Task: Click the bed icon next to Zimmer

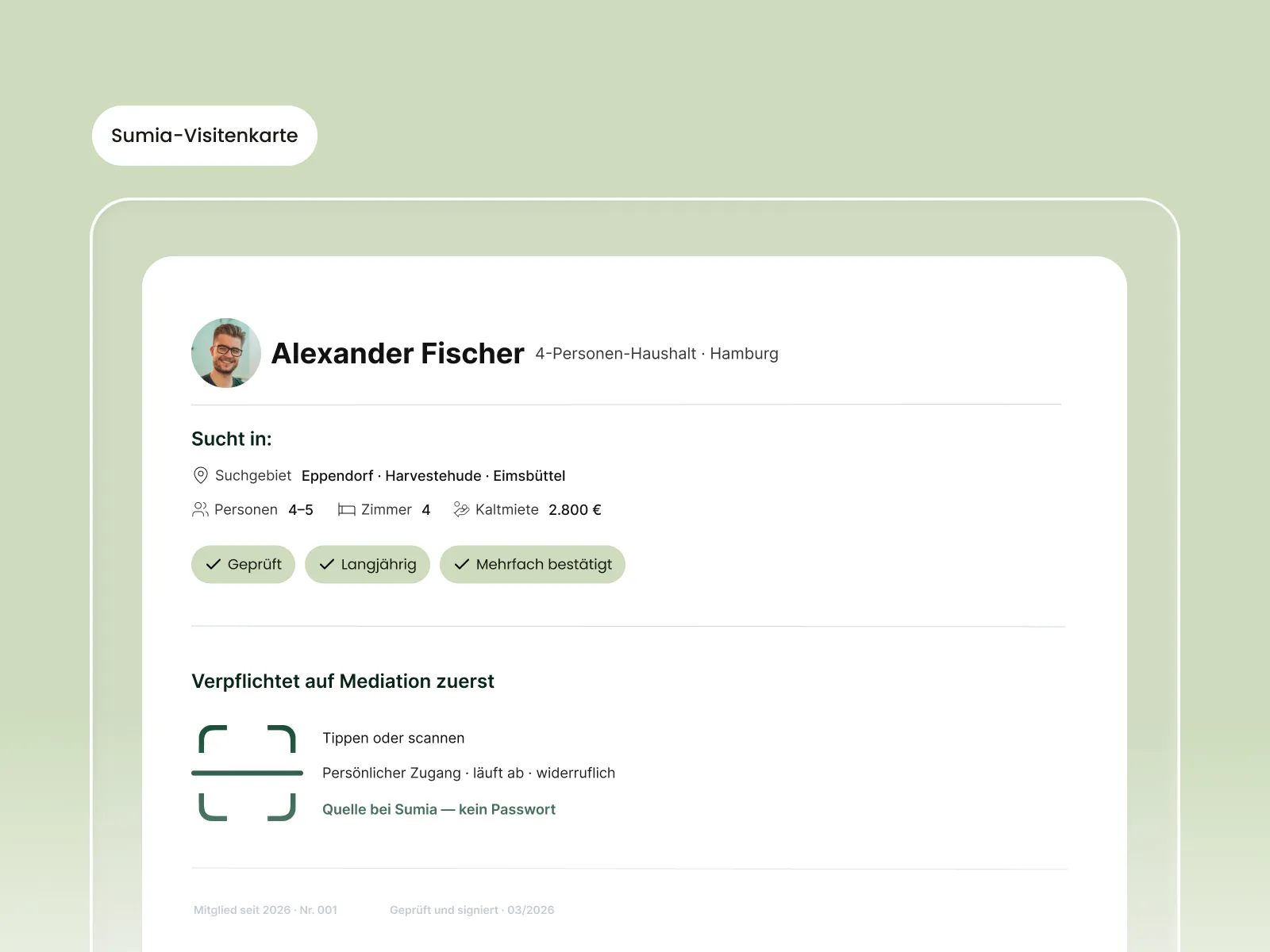Action: 346,509
